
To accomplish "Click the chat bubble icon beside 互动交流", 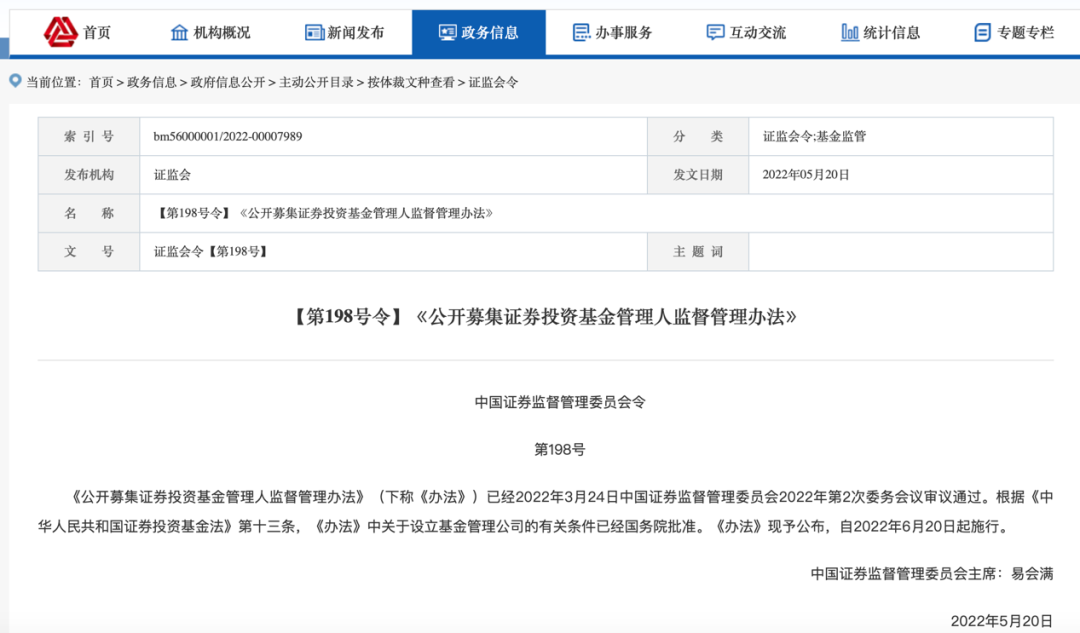I will [x=716, y=32].
